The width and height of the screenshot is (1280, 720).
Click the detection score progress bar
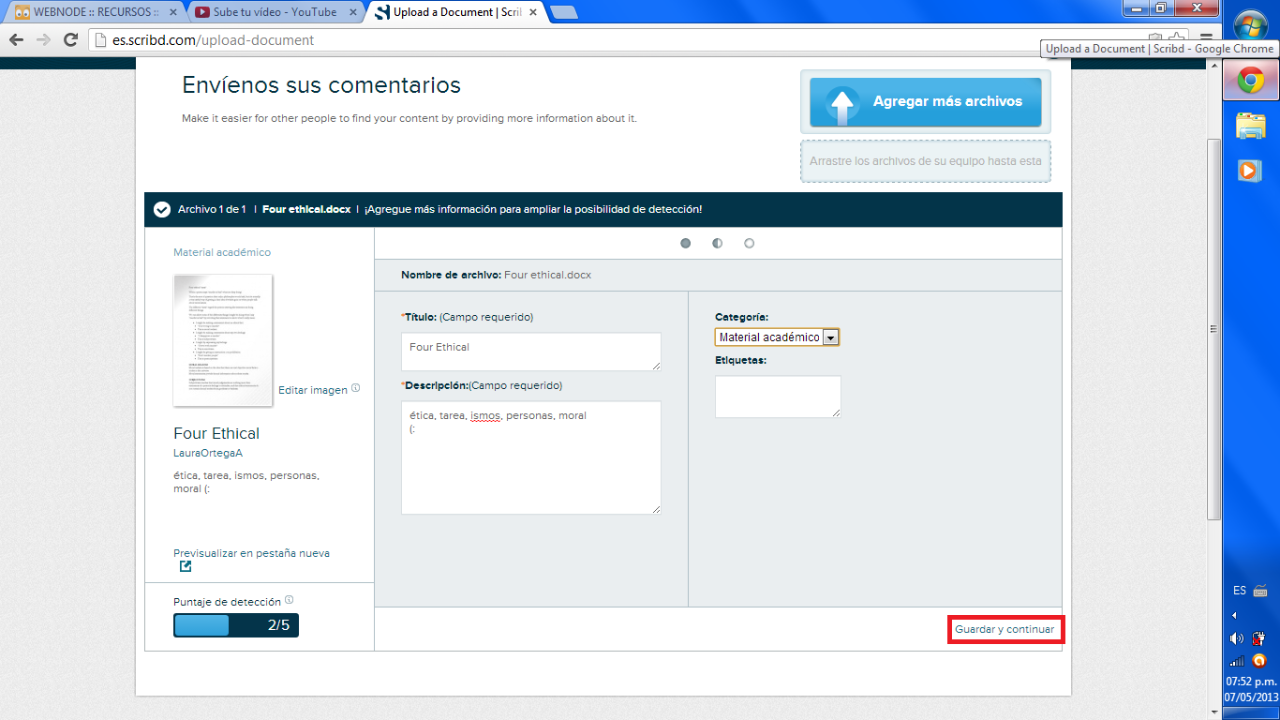(235, 625)
